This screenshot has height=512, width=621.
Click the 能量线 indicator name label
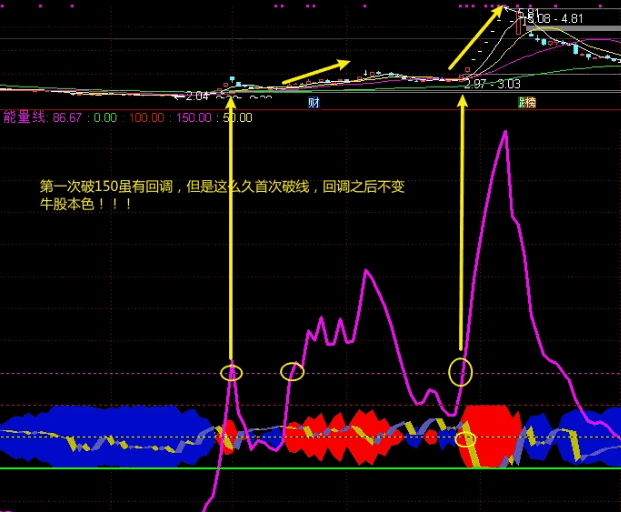(25, 117)
